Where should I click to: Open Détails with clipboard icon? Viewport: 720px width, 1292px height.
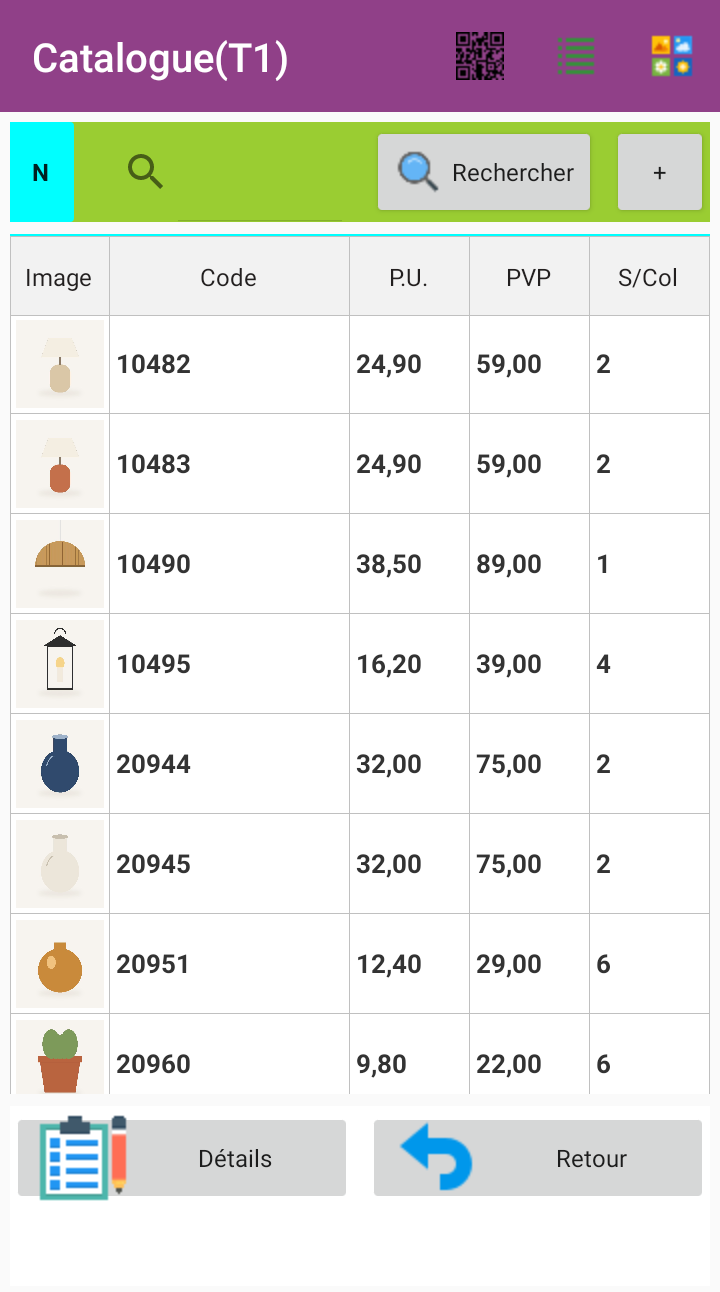[182, 1158]
